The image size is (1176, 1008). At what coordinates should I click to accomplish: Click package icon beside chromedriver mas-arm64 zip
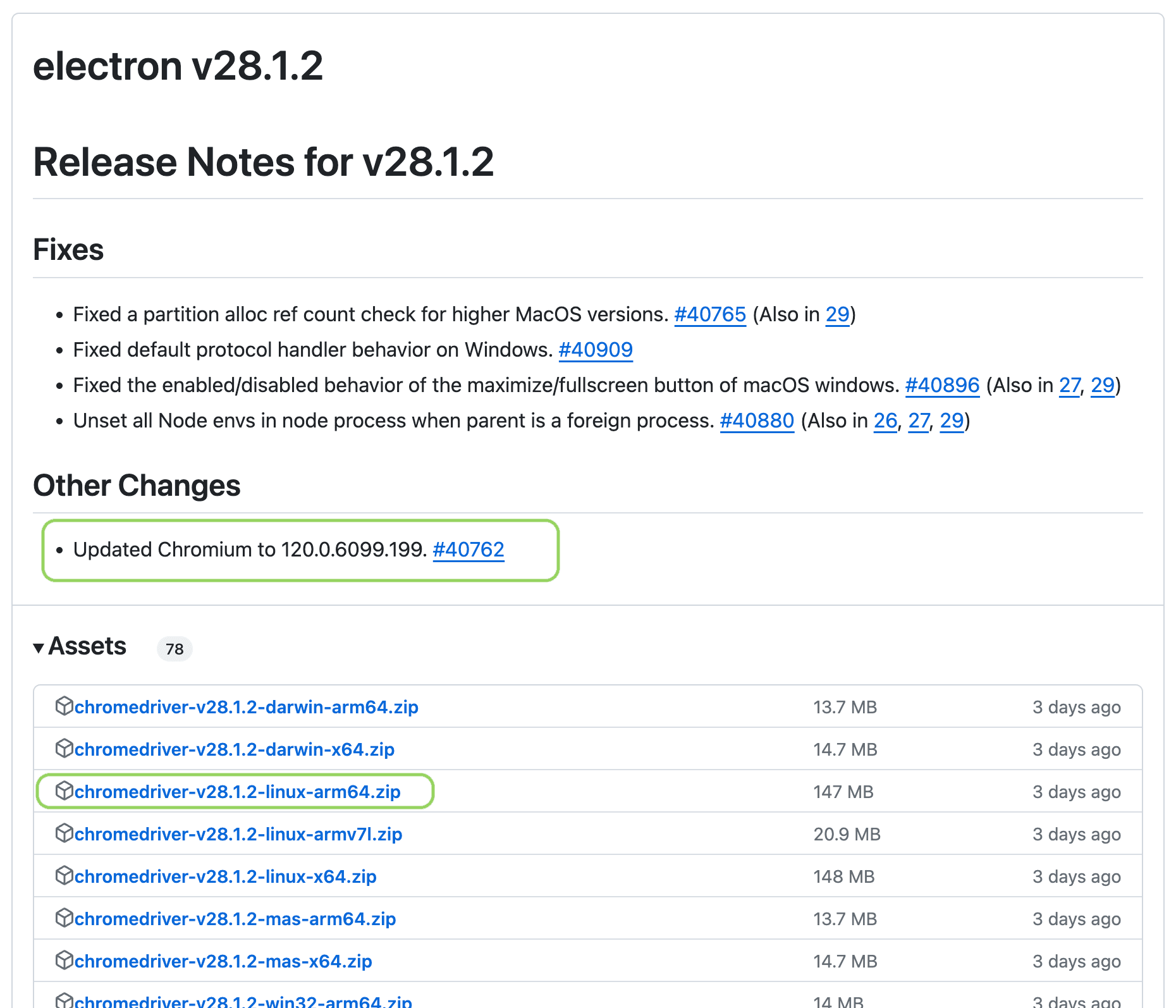tap(64, 918)
